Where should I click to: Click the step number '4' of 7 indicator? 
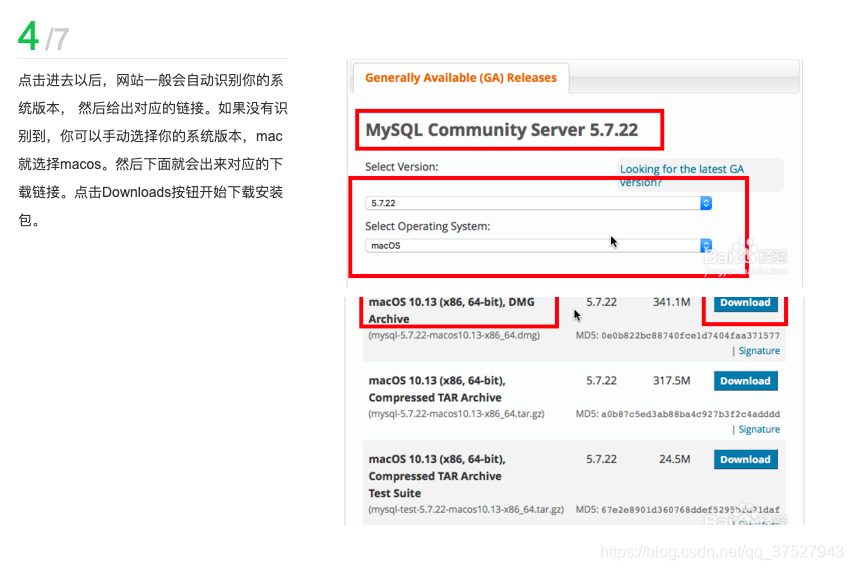[29, 36]
